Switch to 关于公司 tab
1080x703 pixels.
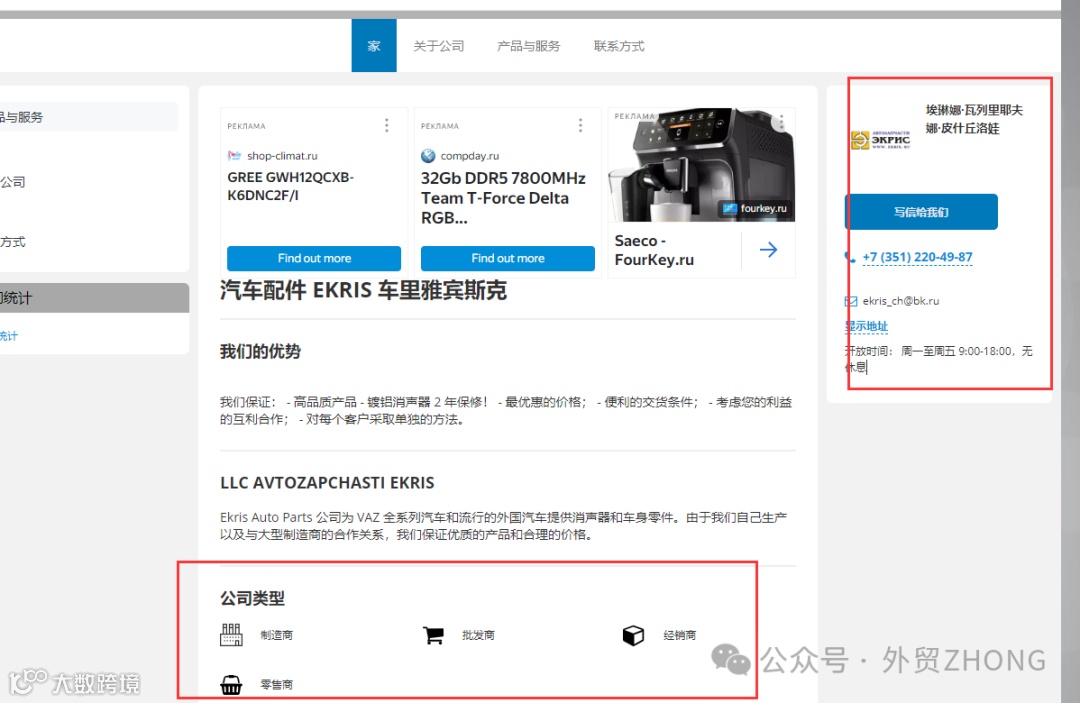(439, 46)
